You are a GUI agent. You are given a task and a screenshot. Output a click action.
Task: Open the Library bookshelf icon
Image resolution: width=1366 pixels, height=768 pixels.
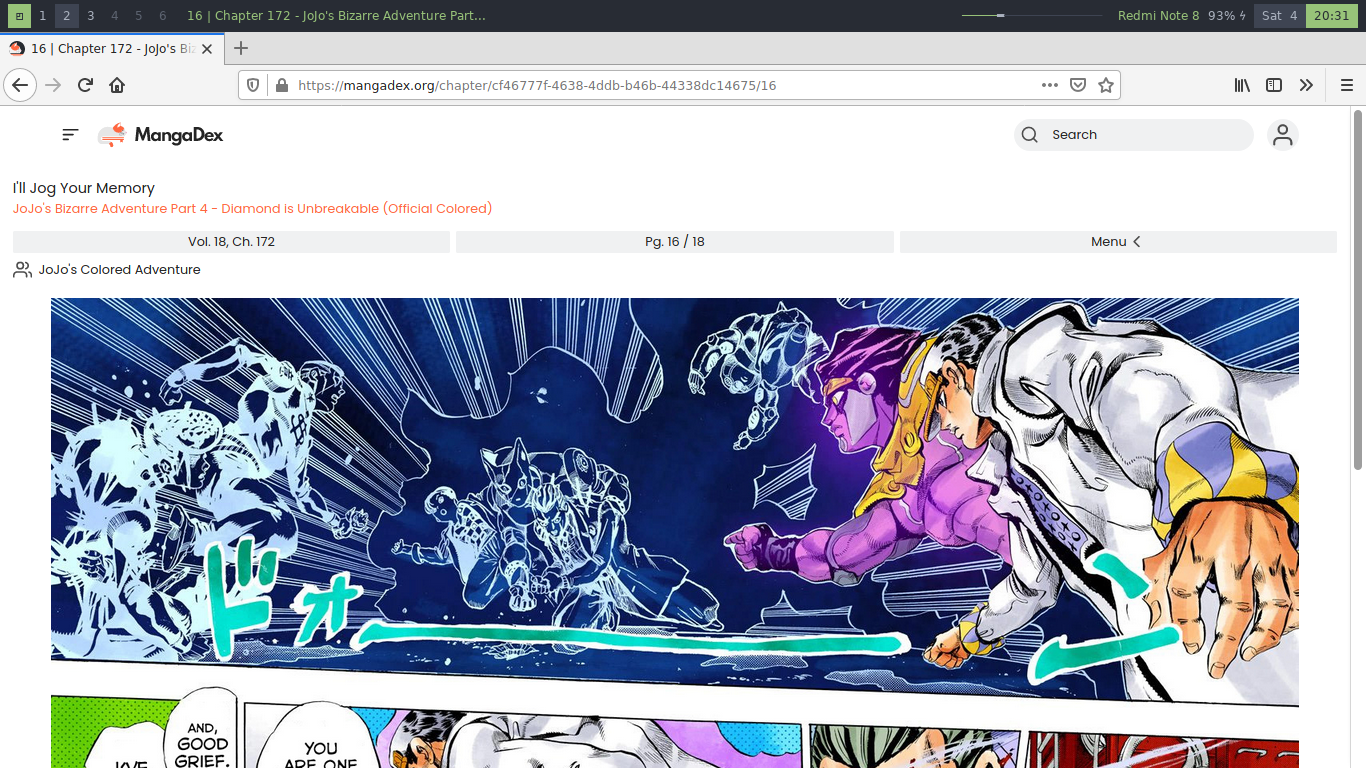pyautogui.click(x=1242, y=85)
